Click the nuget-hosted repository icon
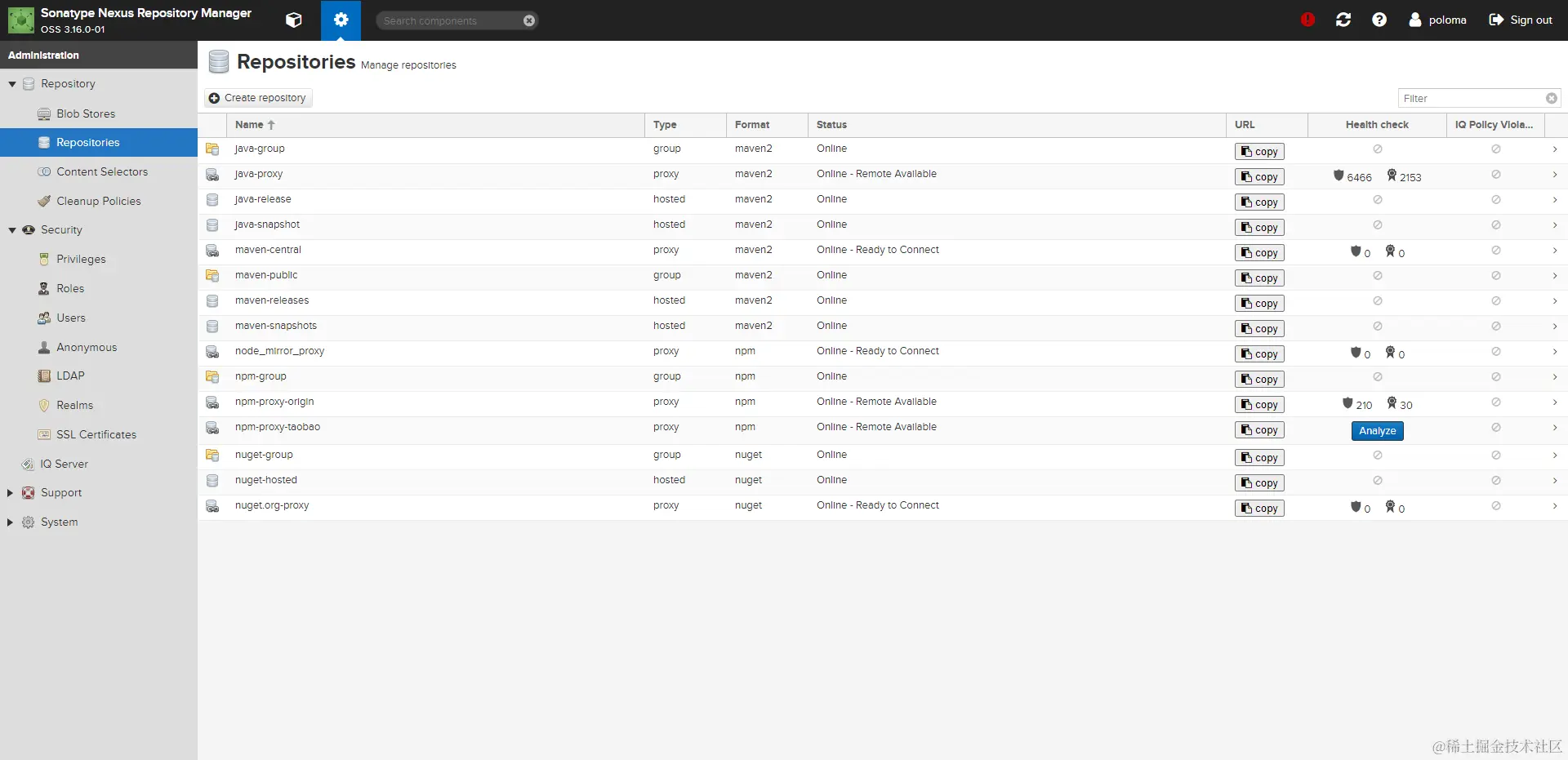1568x760 pixels. coord(212,481)
